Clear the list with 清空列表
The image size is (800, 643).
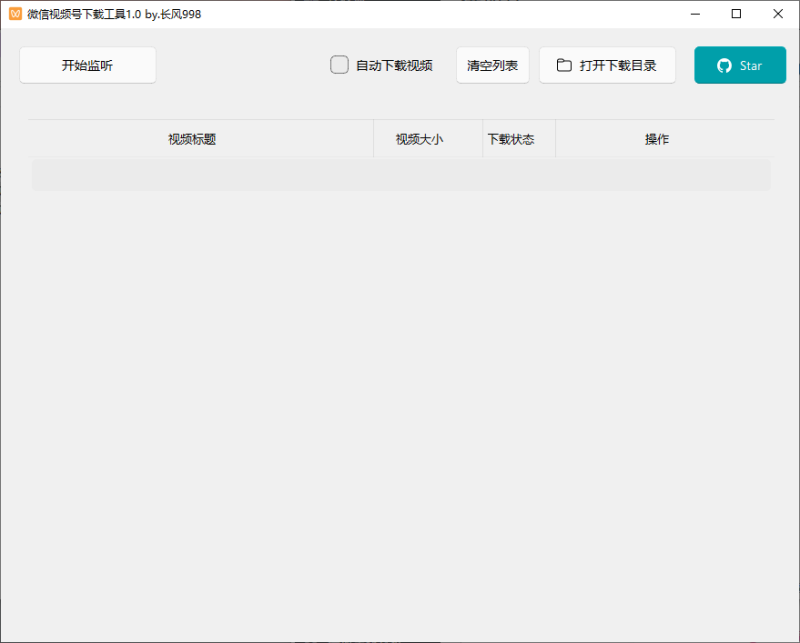pyautogui.click(x=492, y=66)
